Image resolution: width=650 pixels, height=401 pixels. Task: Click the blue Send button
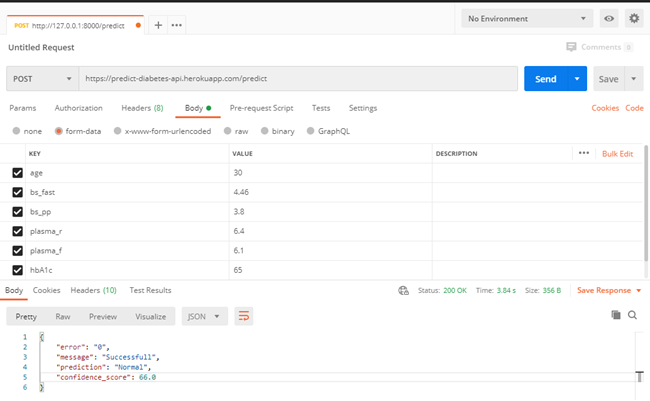[x=545, y=78]
